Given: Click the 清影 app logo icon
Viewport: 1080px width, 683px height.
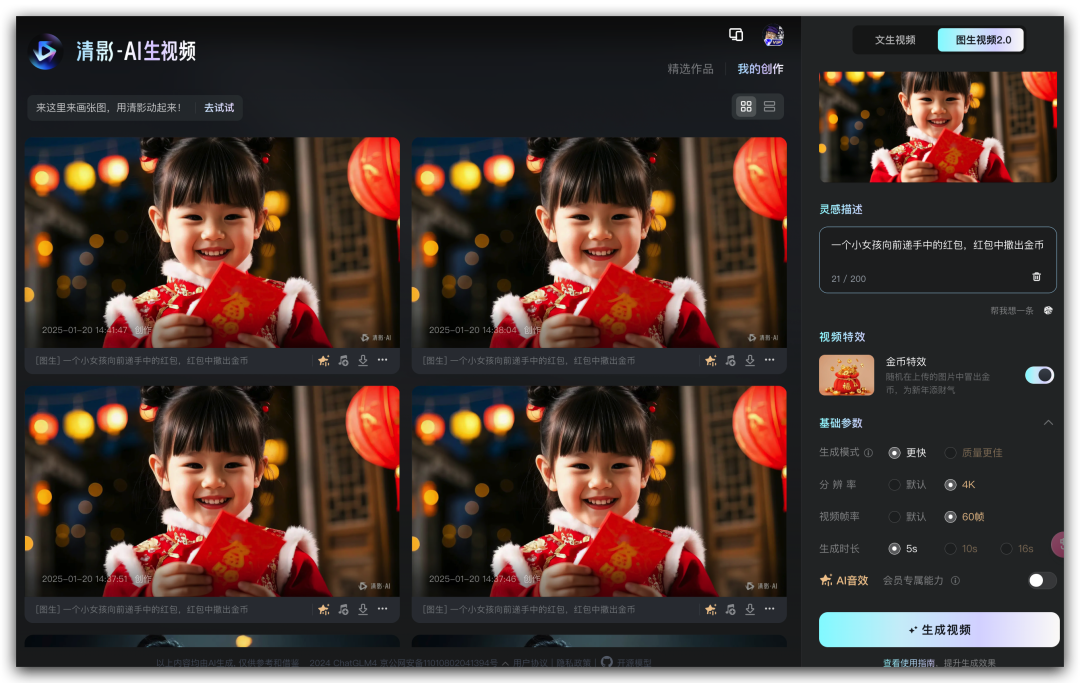Looking at the screenshot, I should [46, 51].
